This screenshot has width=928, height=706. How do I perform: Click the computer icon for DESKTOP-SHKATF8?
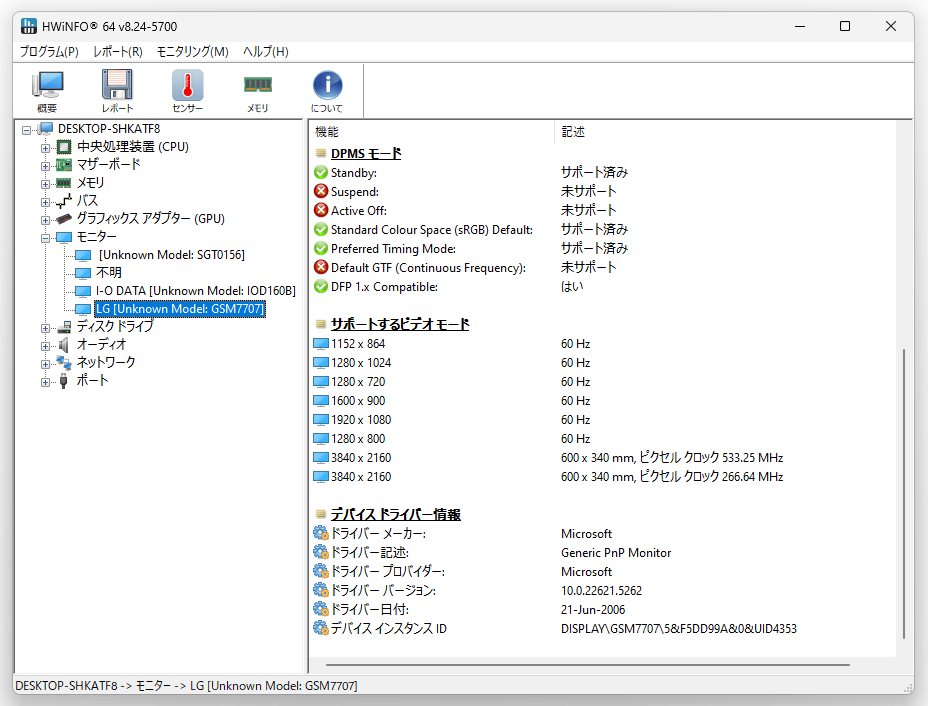tap(46, 129)
